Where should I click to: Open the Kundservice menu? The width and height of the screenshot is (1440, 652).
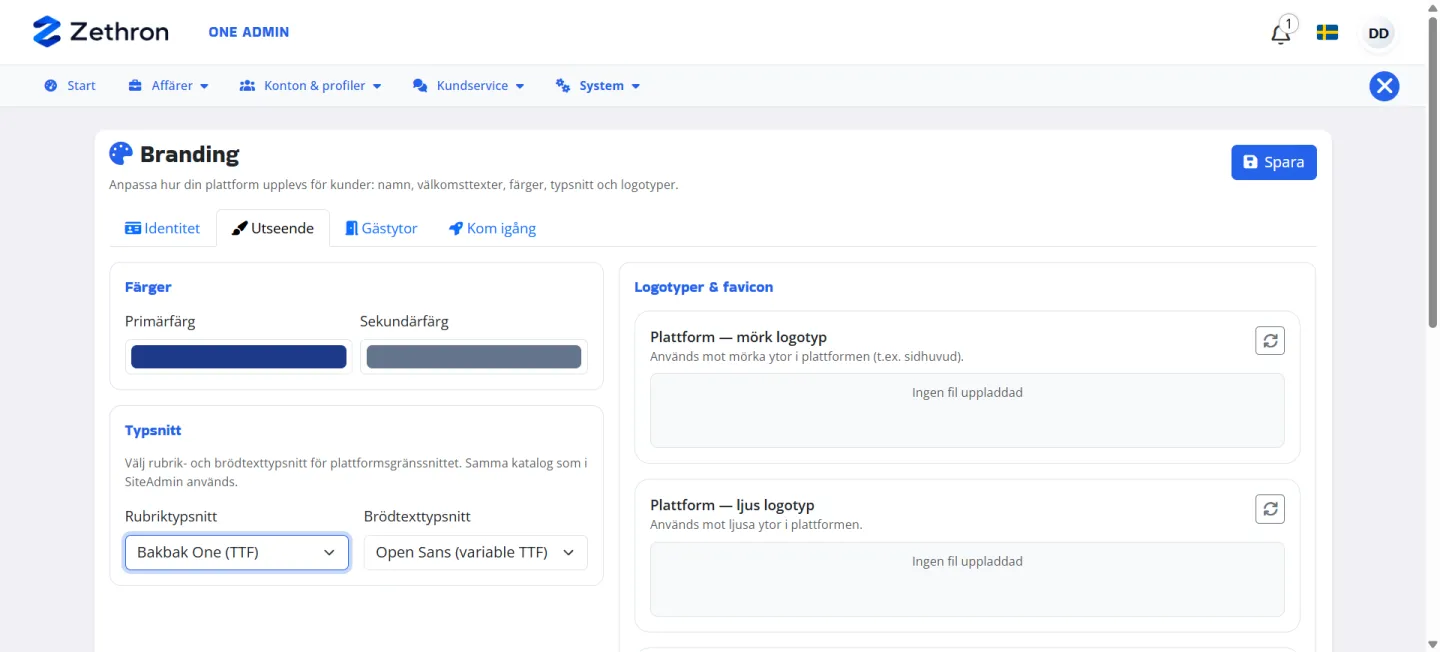tap(468, 86)
